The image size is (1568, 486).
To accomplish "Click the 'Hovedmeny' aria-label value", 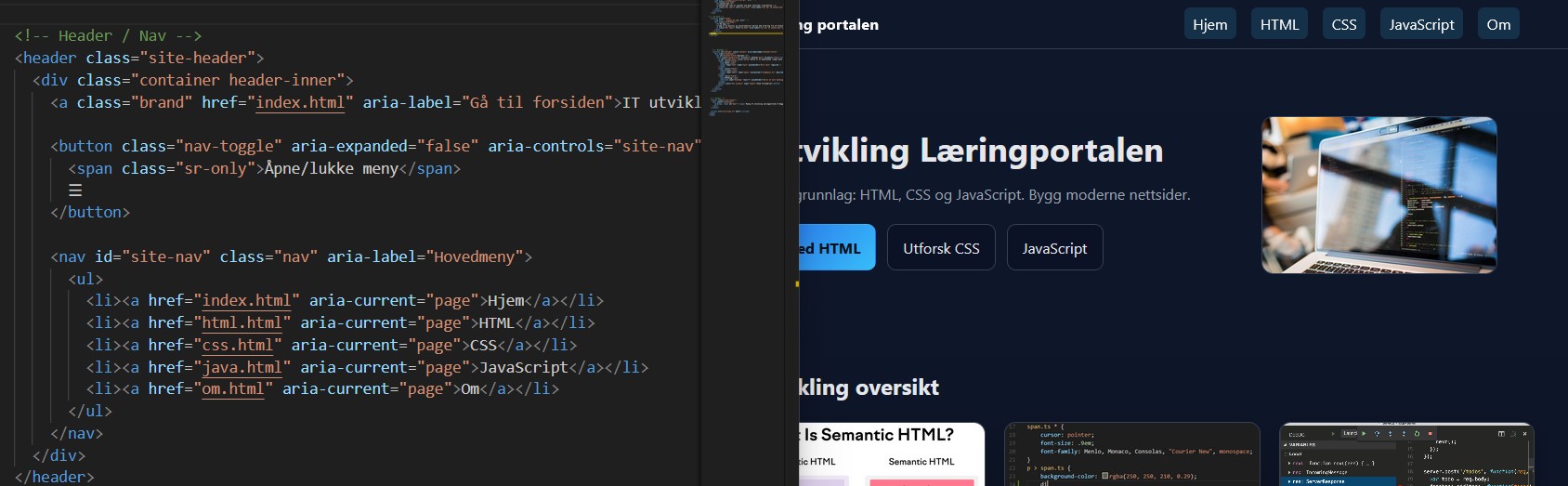I will point(475,256).
